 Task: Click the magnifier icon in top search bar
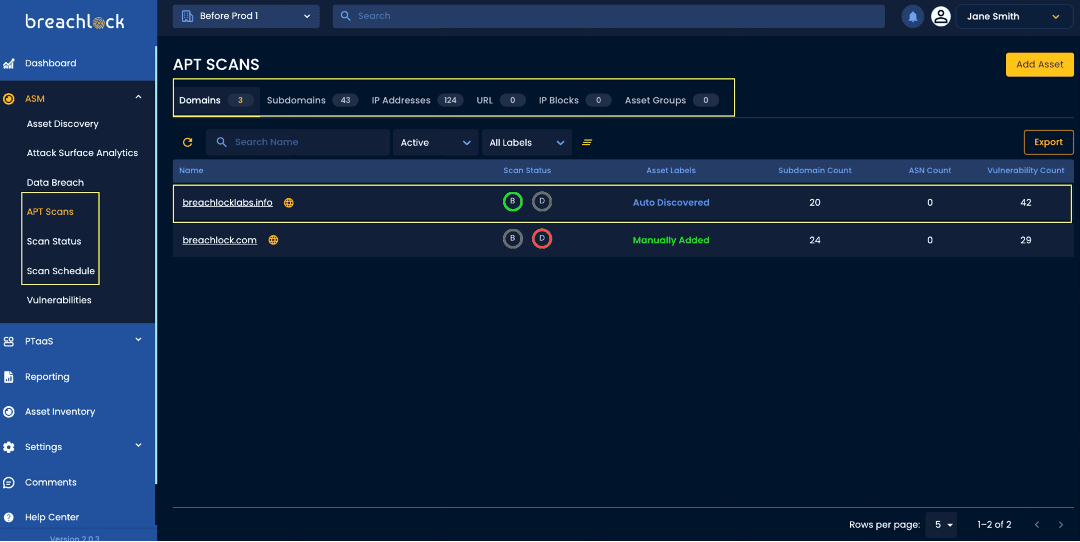click(x=346, y=16)
